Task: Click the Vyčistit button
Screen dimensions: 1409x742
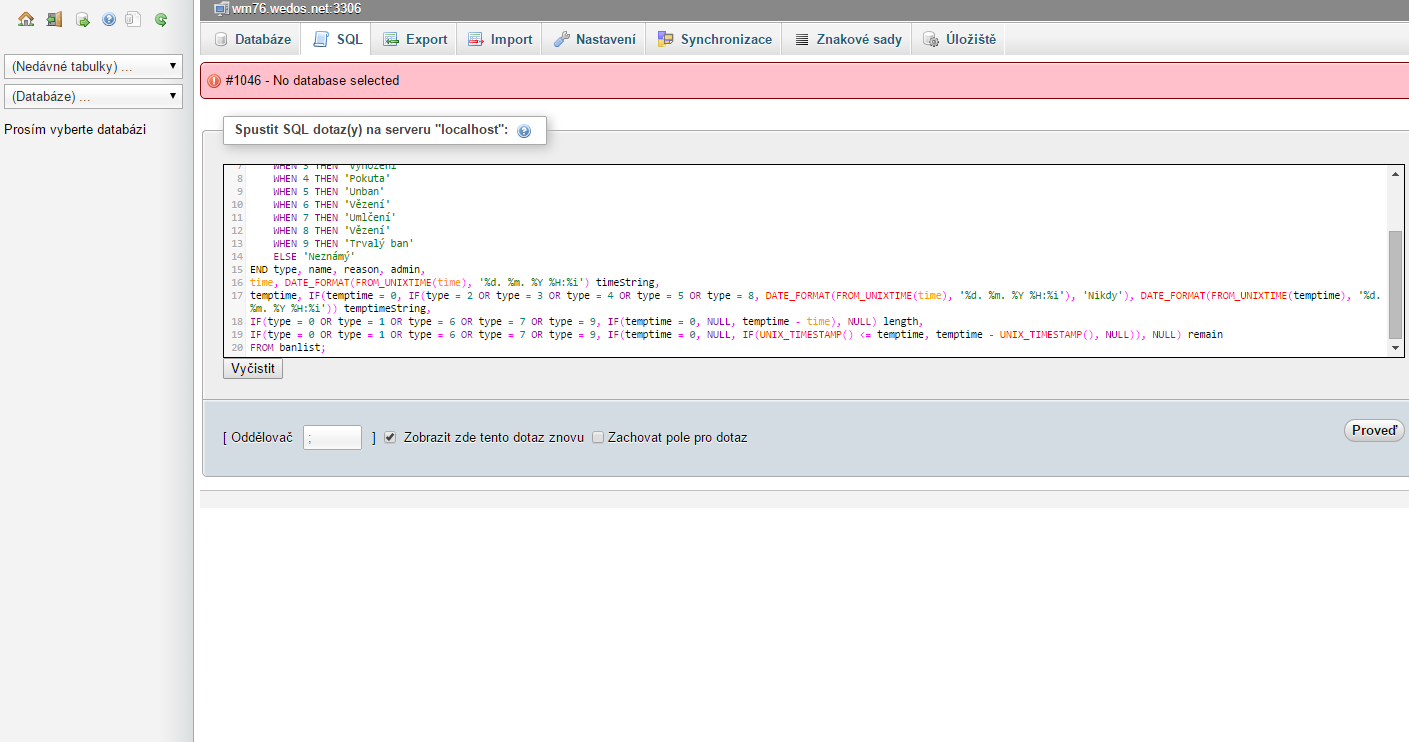Action: coord(253,369)
